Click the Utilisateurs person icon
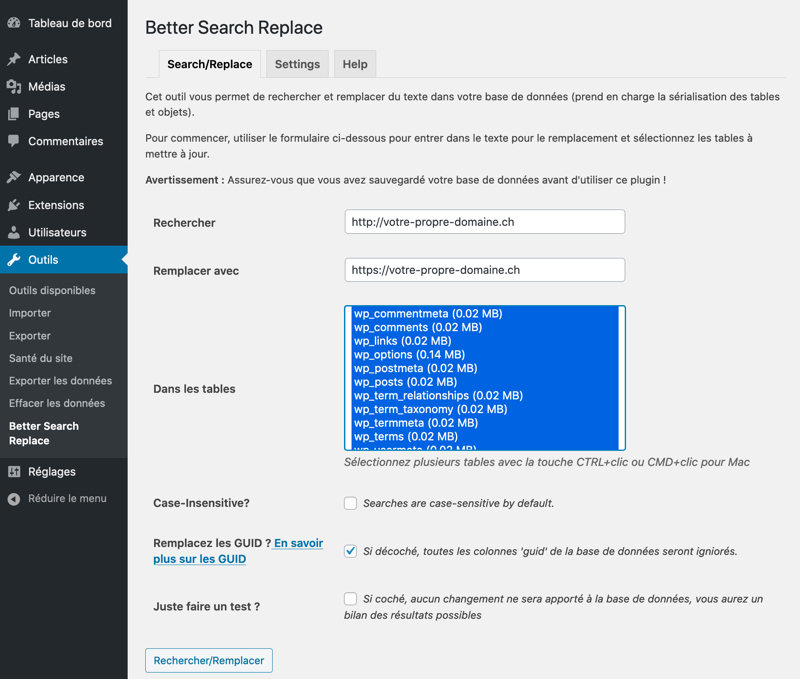The image size is (800, 679). pyautogui.click(x=14, y=233)
